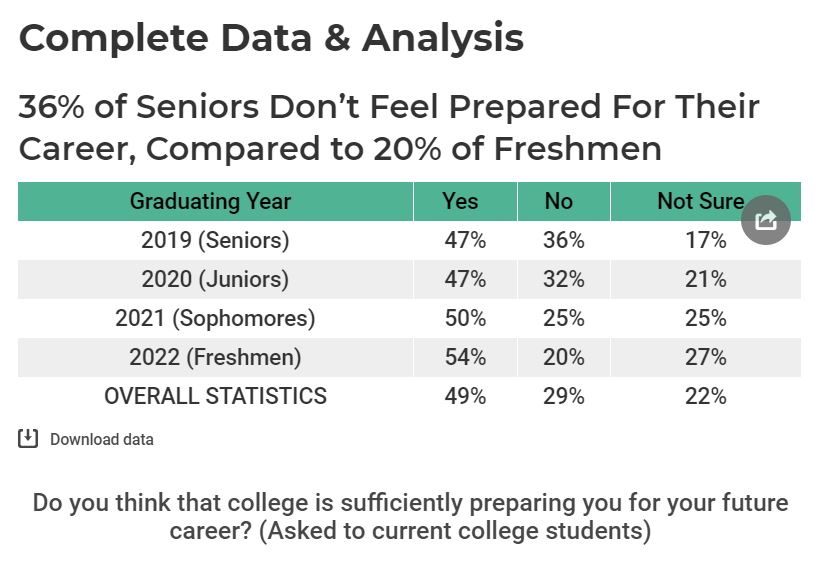
Task: Click the share icon button
Action: [765, 220]
